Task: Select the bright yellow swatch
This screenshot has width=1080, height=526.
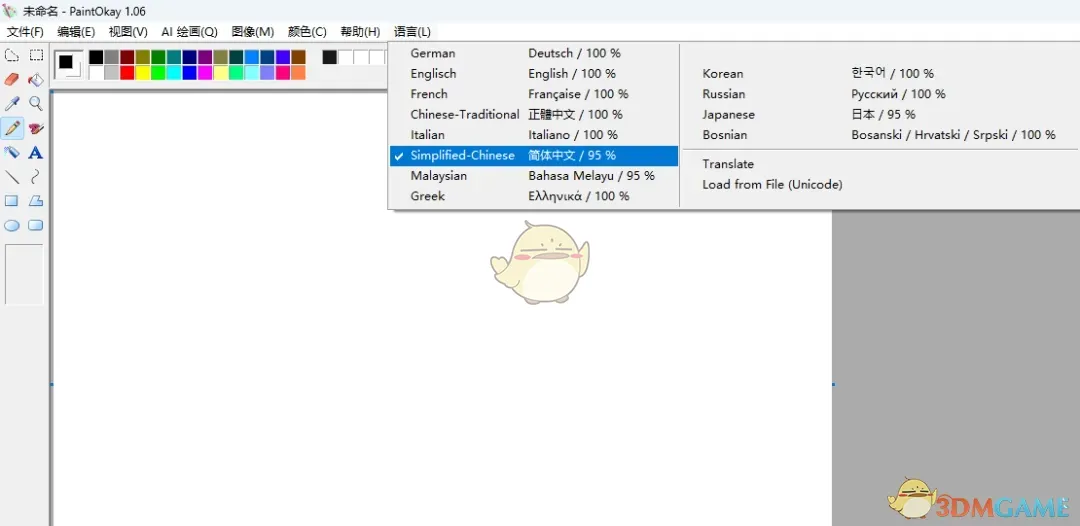Action: (143, 72)
